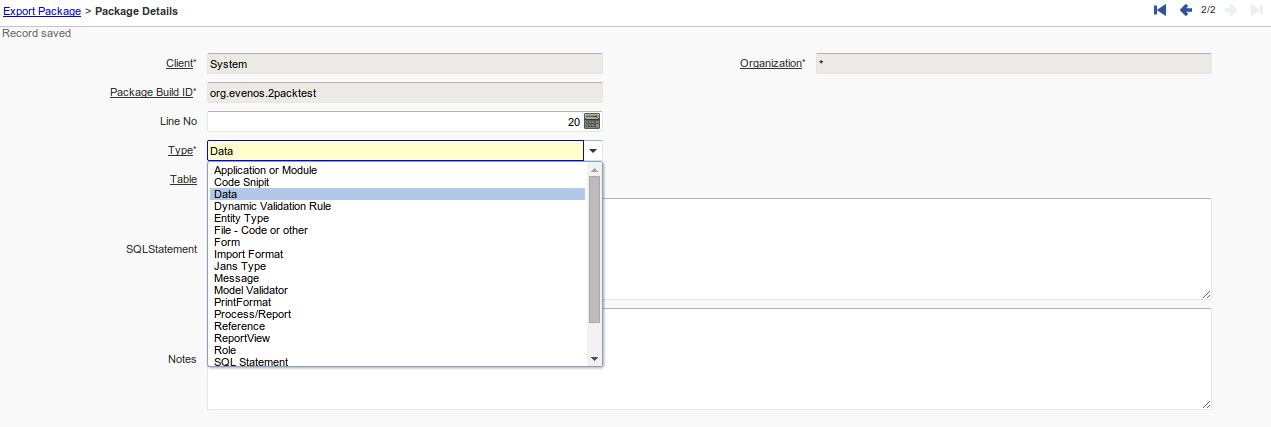Select 'Application or Module' from the list

pos(265,170)
